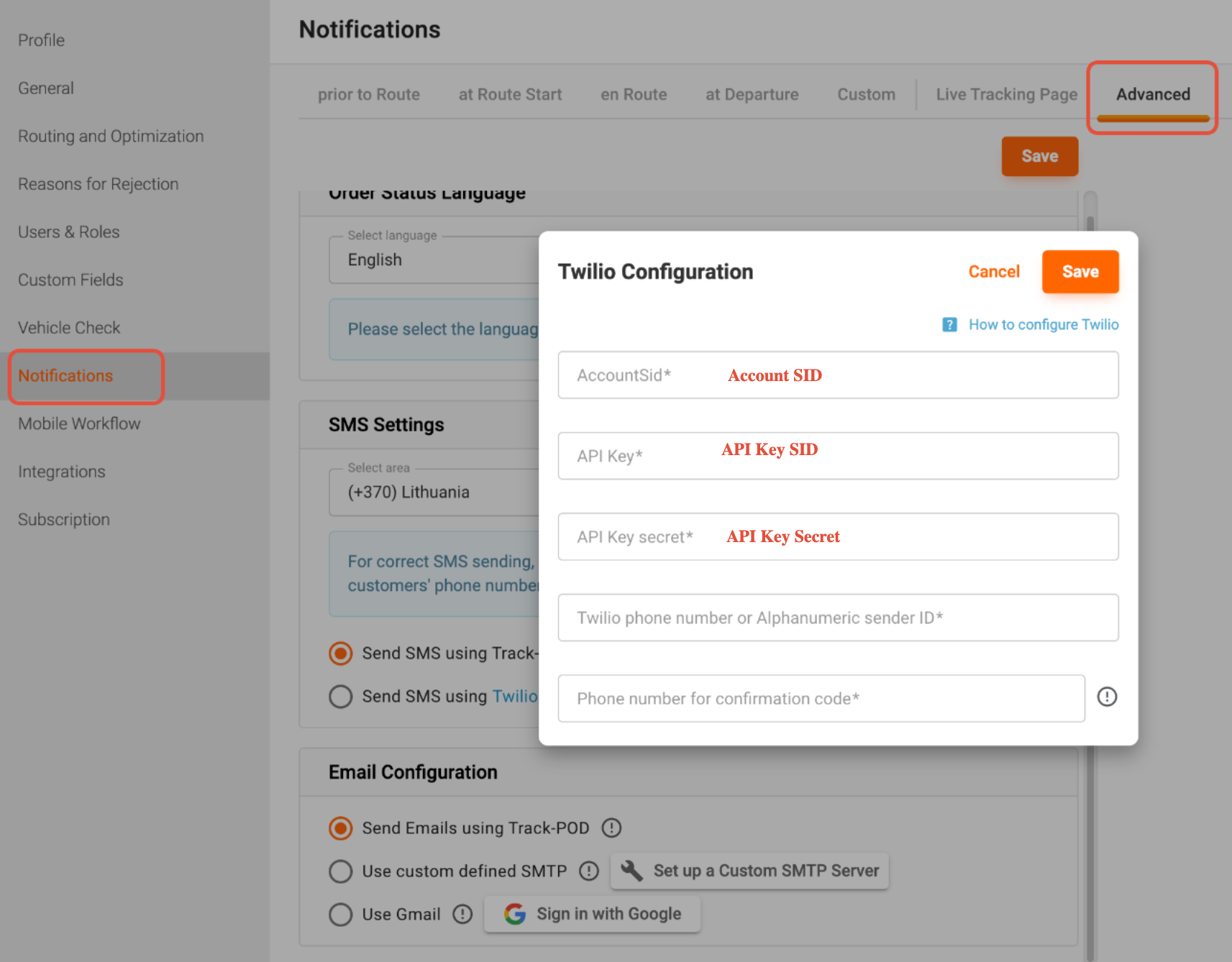Open Vehicle Check settings
The image size is (1232, 962).
[69, 328]
